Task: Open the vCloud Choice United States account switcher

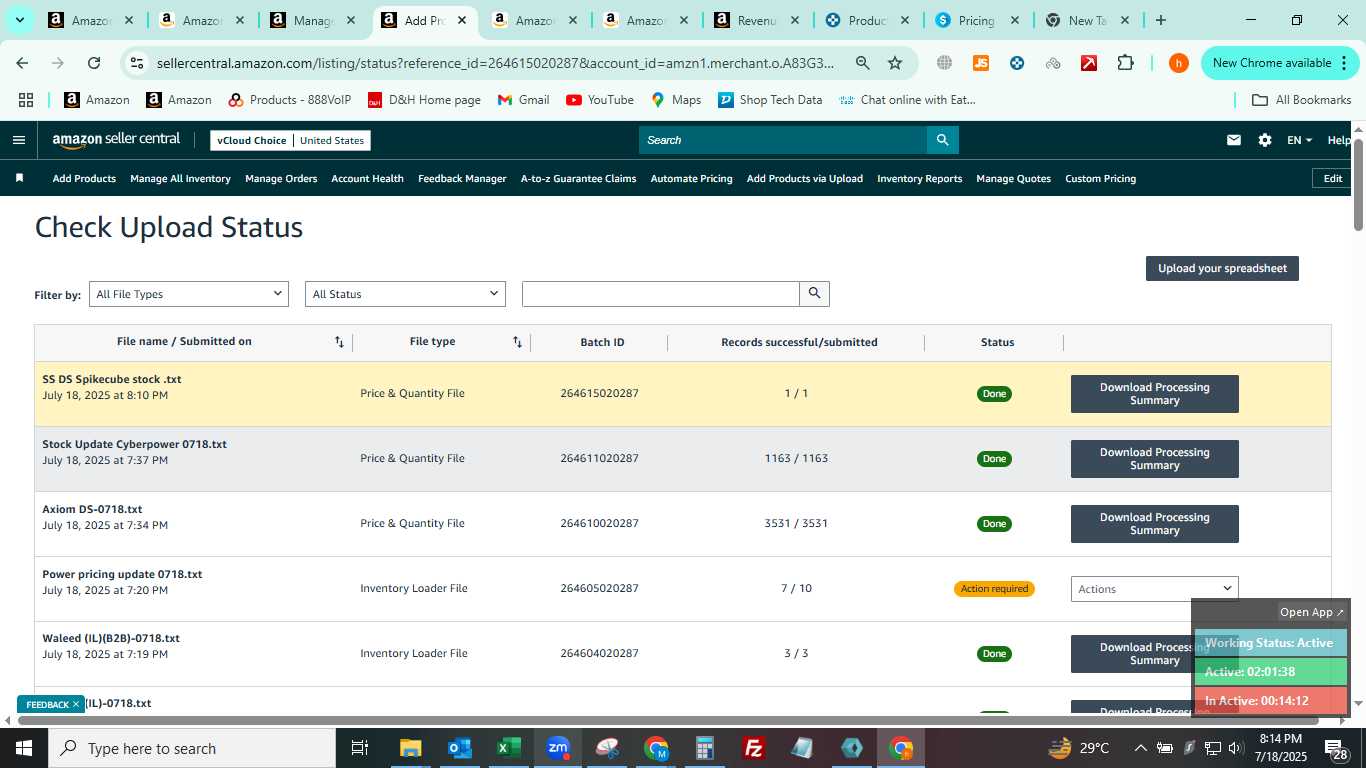Action: pyautogui.click(x=290, y=140)
